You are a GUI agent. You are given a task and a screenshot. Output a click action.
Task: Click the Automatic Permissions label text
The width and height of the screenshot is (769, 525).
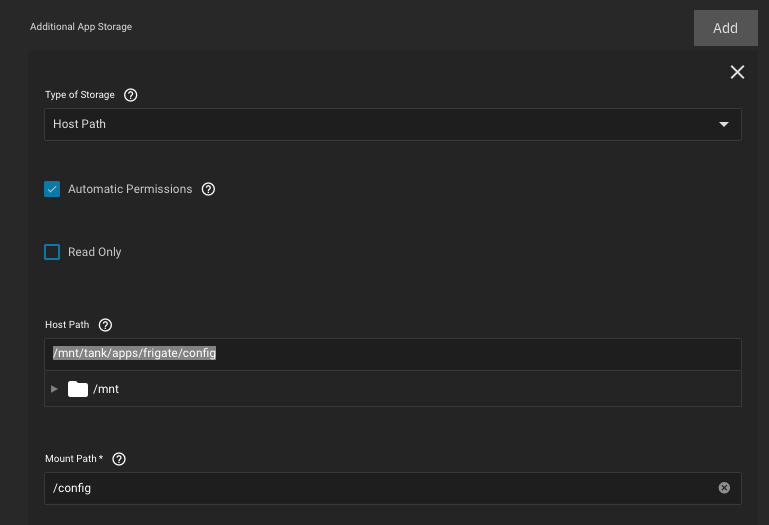(x=130, y=189)
